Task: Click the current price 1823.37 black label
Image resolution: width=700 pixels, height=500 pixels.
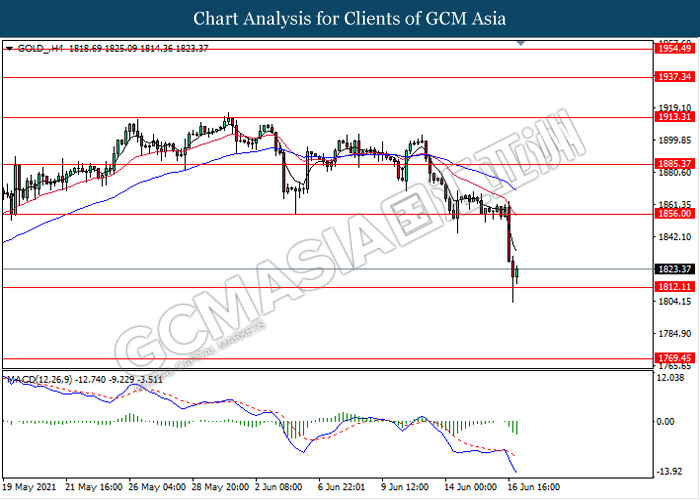Action: coord(675,269)
